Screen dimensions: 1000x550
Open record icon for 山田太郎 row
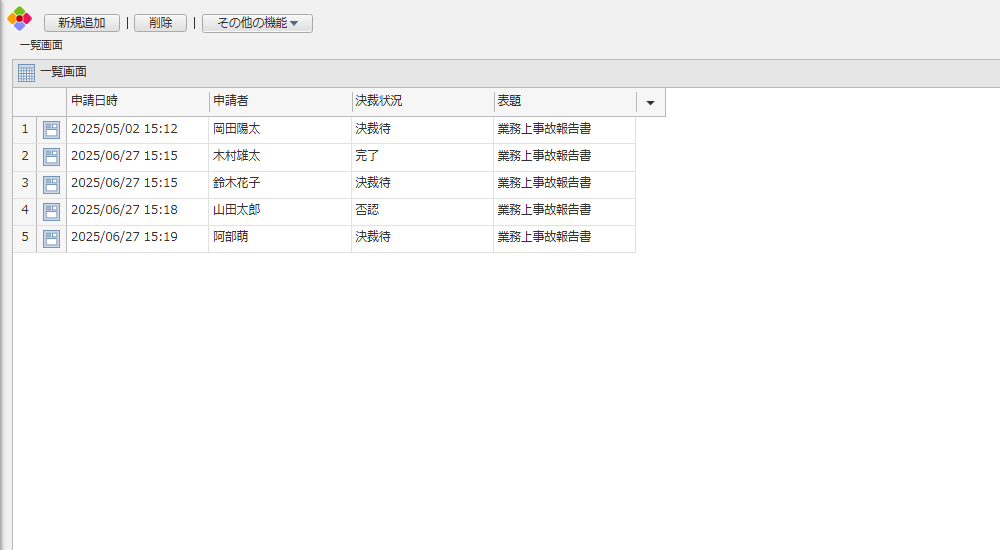pyautogui.click(x=51, y=211)
